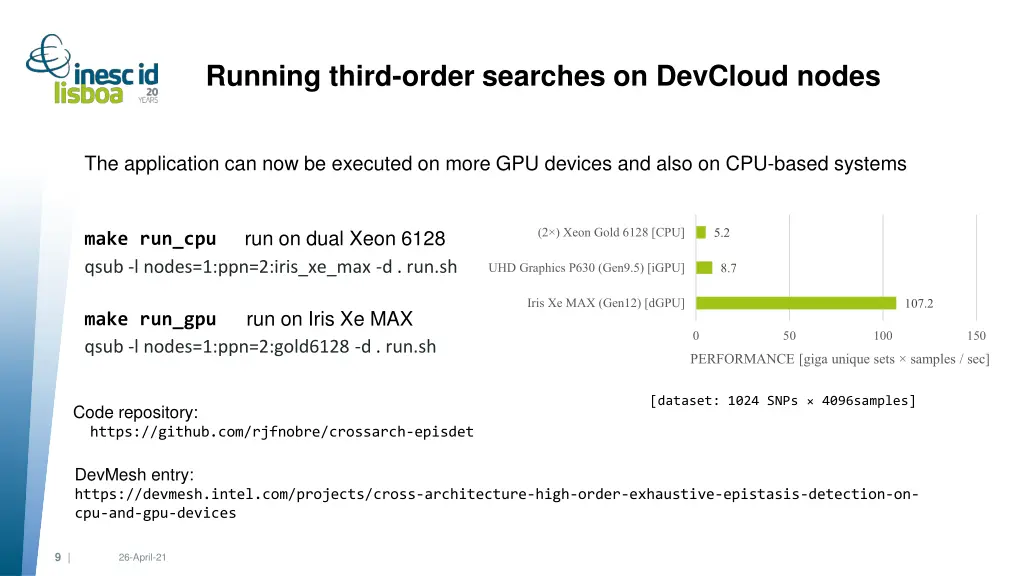Image resolution: width=1024 pixels, height=576 pixels.
Task: Select the slide title 'Running third-order searches on DevCloud nodes'
Action: 543,76
